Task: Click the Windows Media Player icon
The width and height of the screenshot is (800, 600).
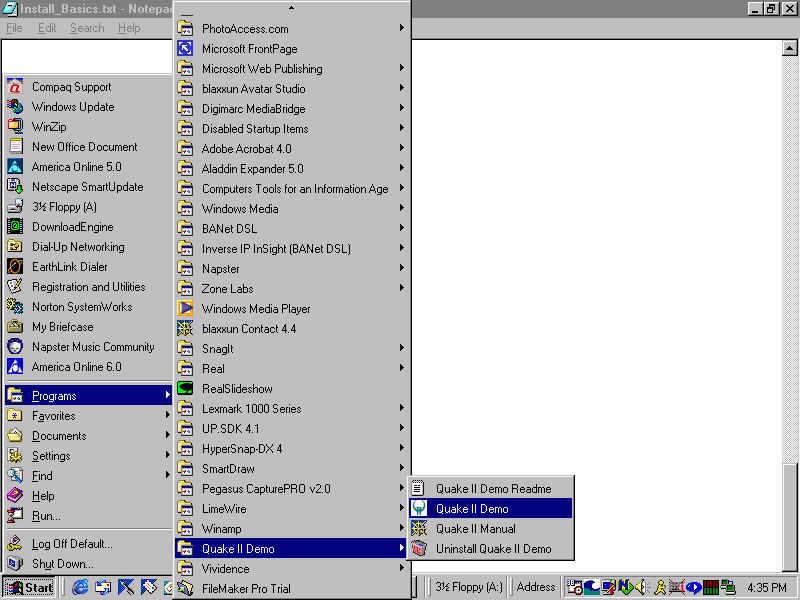Action: click(185, 309)
